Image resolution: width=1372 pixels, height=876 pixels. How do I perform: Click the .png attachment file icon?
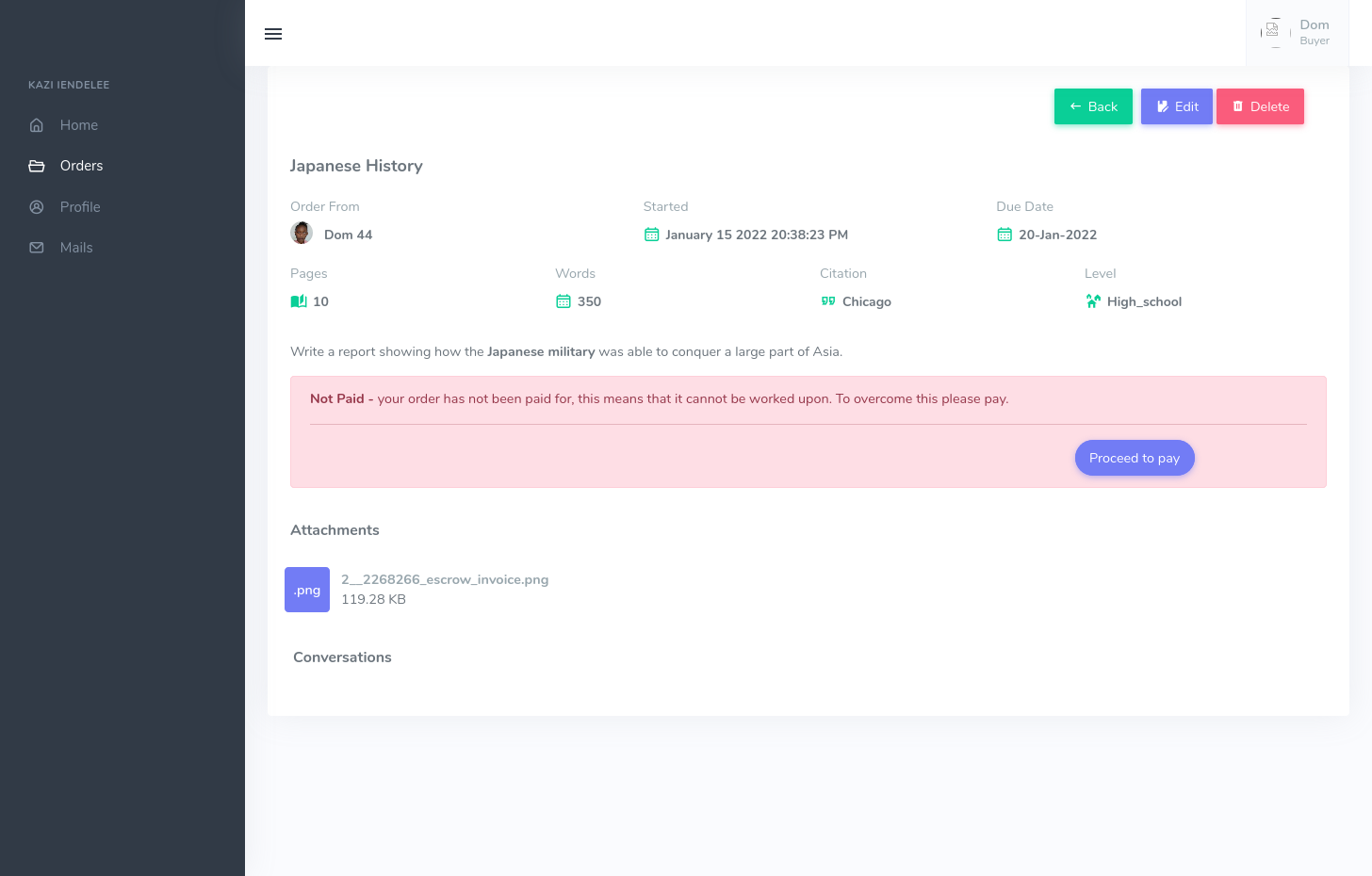click(307, 590)
